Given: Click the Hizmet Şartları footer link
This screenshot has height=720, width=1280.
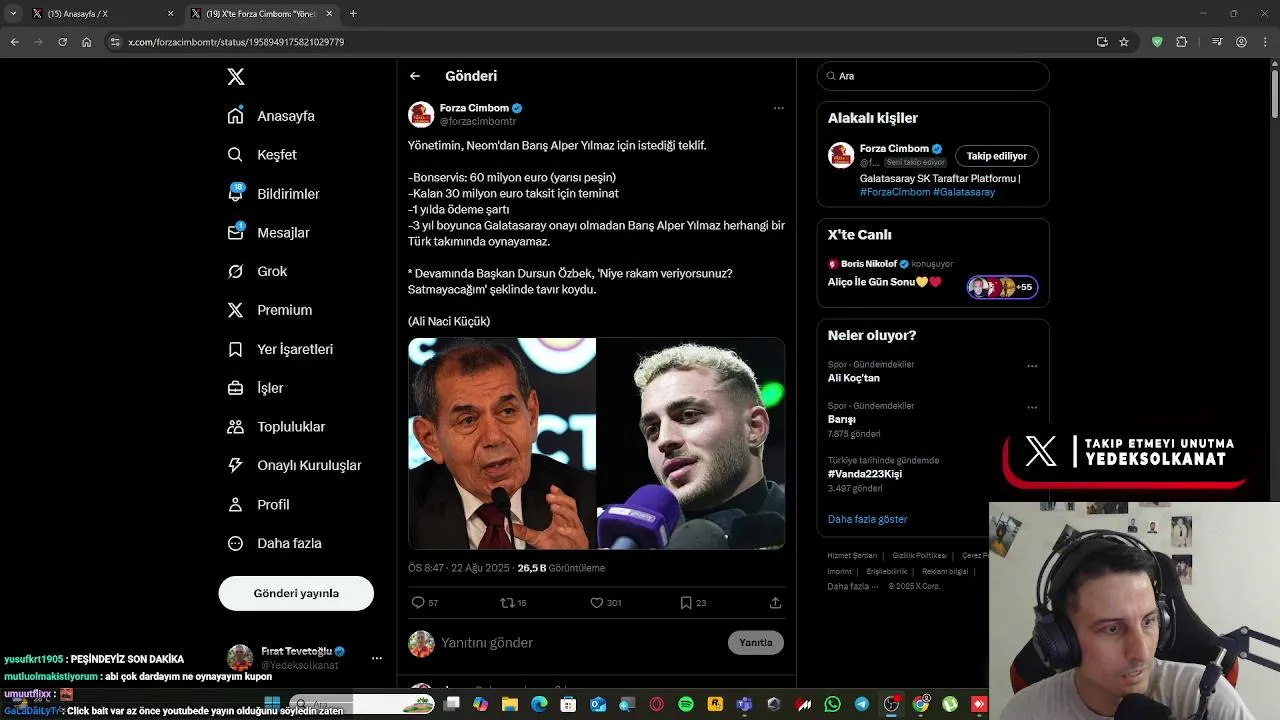Looking at the screenshot, I should [x=852, y=555].
